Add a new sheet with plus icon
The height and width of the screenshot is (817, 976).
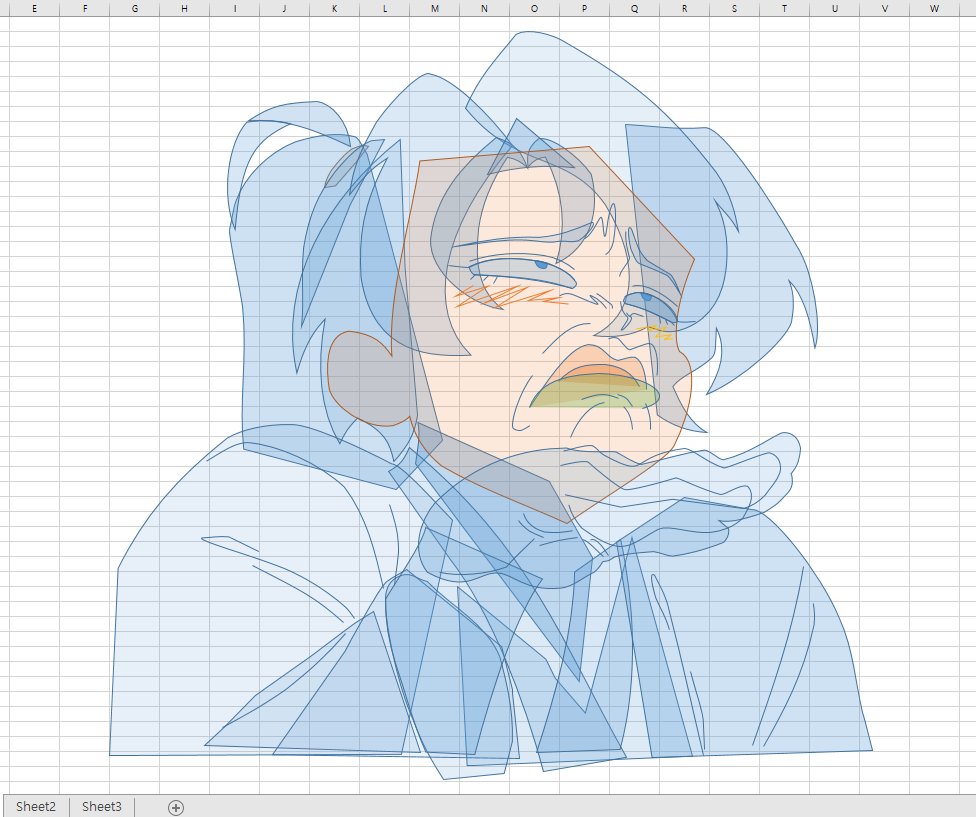[176, 808]
